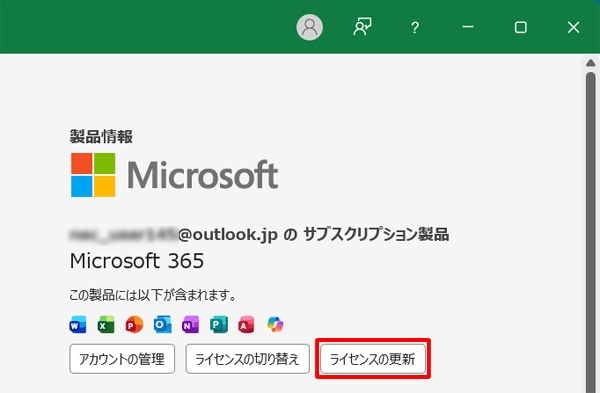600x393 pixels.
Task: Click ライセンスの更新 button
Action: coord(373,359)
